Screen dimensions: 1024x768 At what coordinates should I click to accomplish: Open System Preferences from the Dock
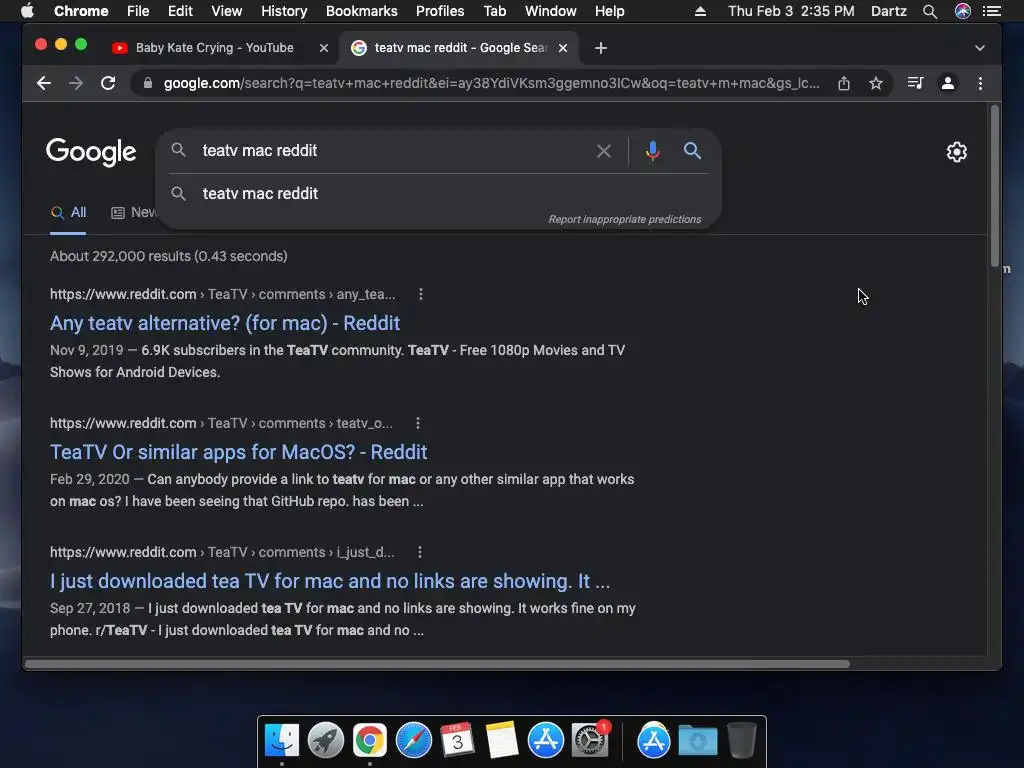click(x=590, y=741)
